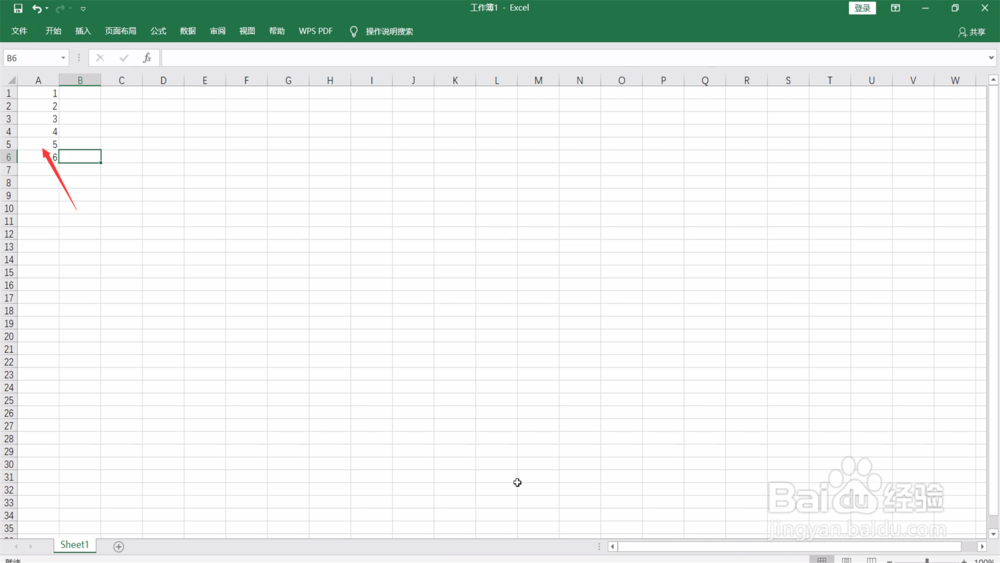Select column A header

[38, 80]
